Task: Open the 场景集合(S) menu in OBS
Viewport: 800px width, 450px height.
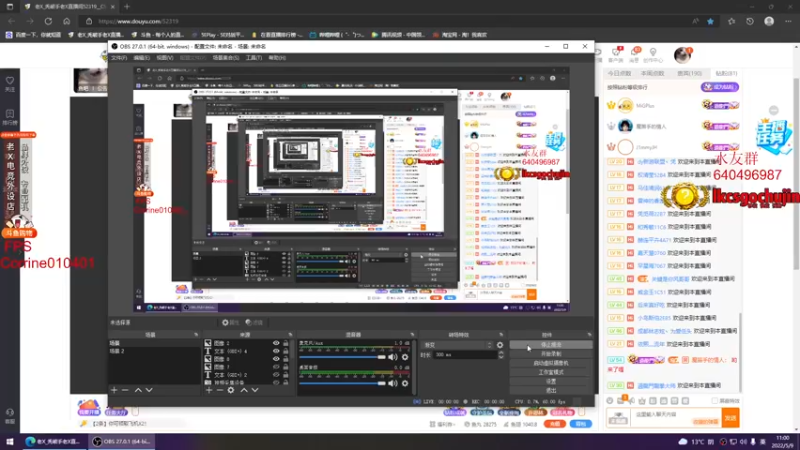Action: click(x=226, y=58)
